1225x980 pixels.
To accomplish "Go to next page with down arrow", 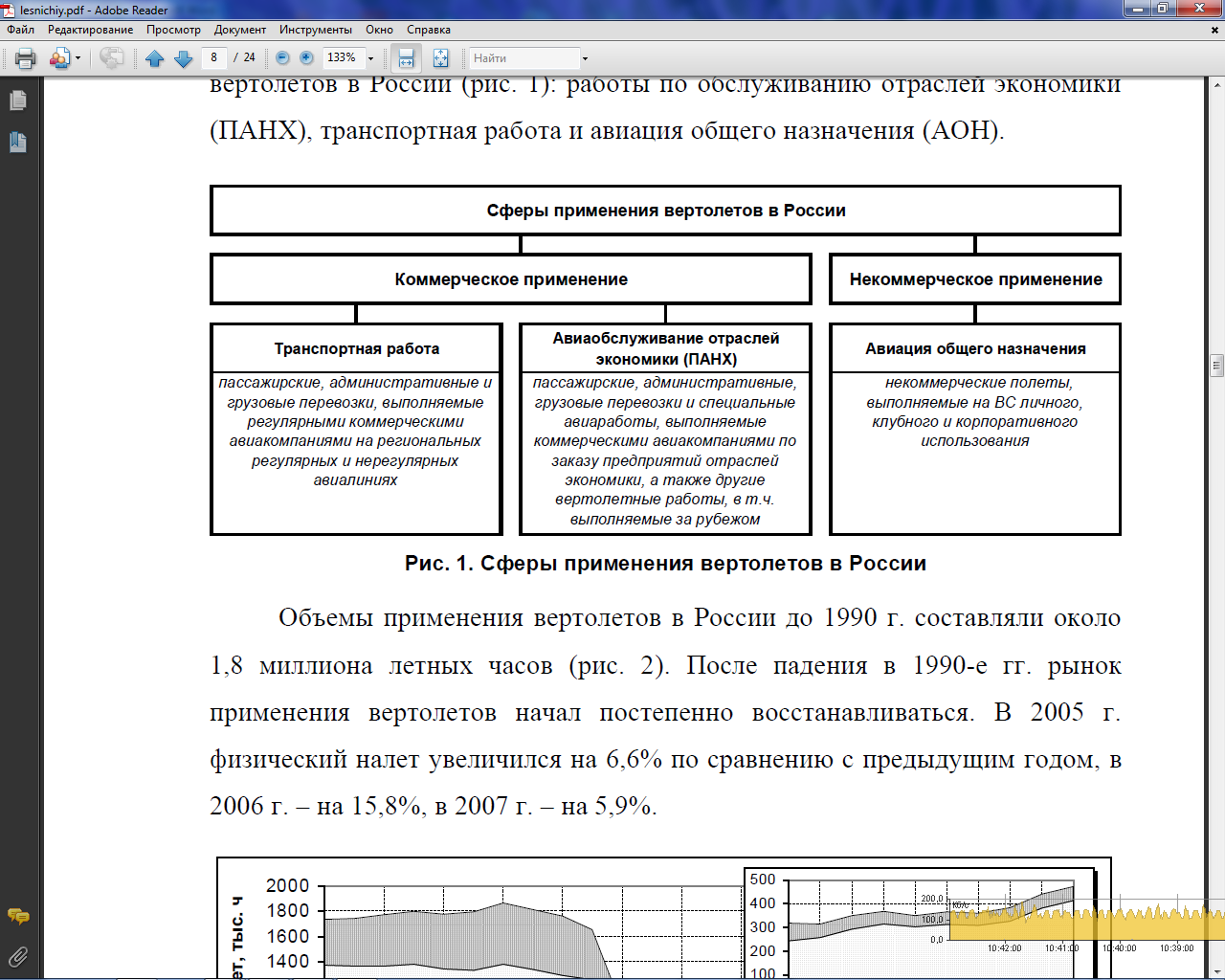I will [184, 58].
